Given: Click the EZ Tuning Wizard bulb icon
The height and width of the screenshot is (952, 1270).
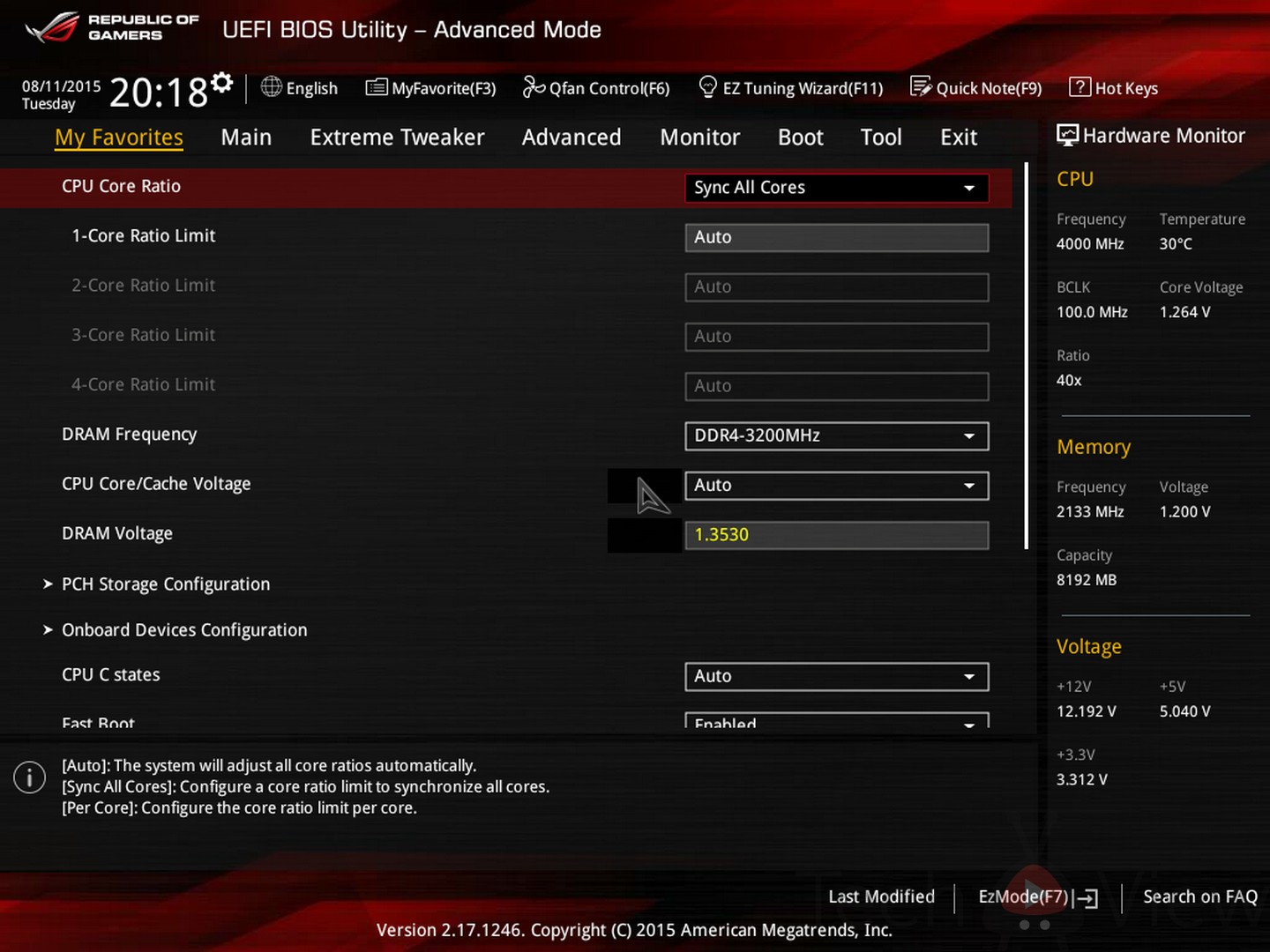Looking at the screenshot, I should (x=707, y=86).
